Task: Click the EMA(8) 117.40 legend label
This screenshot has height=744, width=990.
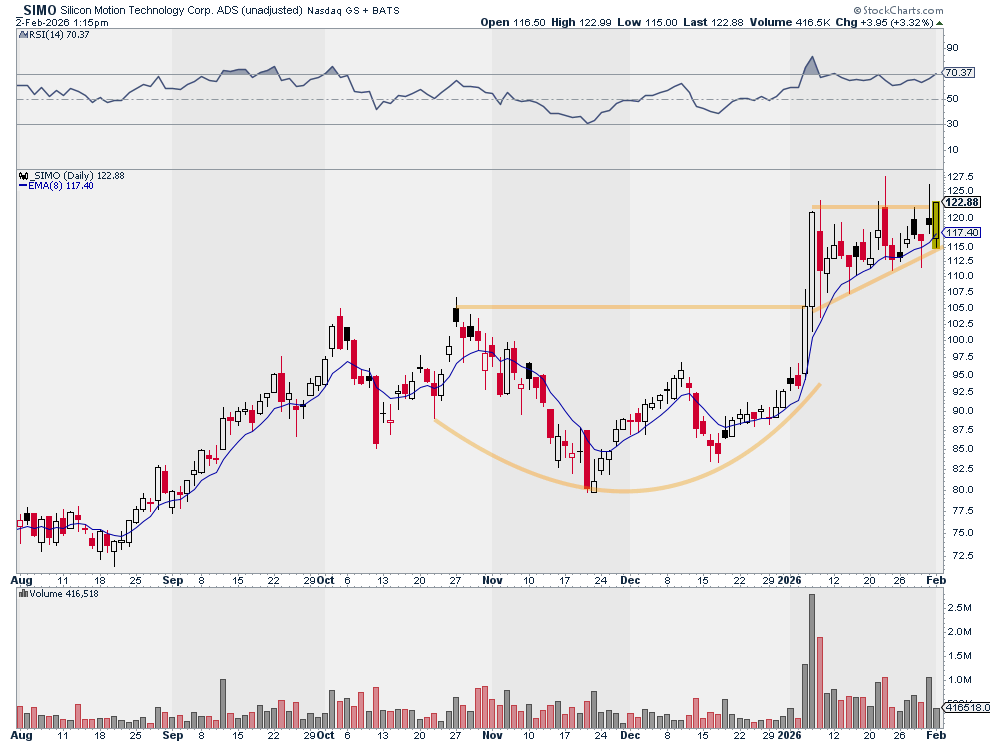Action: [61, 186]
